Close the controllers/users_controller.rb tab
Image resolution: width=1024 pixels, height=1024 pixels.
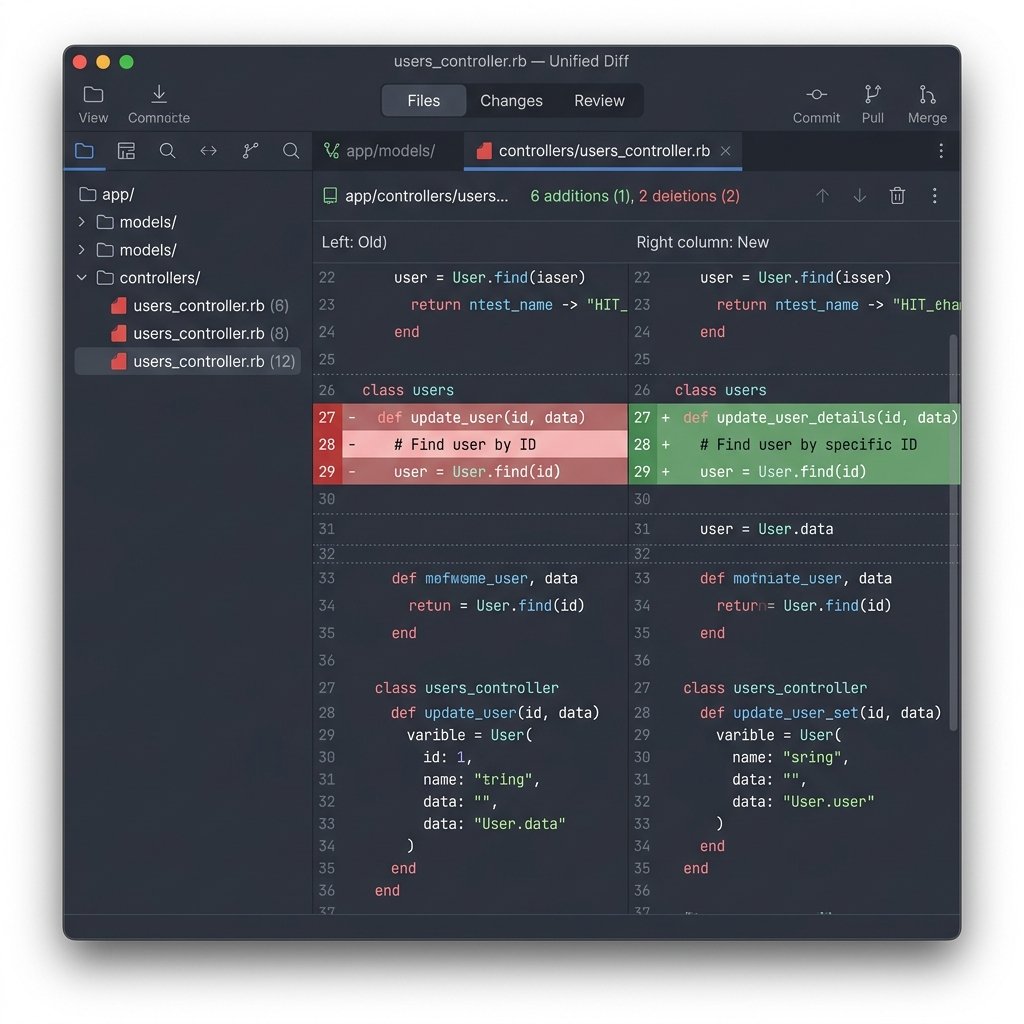[x=725, y=151]
